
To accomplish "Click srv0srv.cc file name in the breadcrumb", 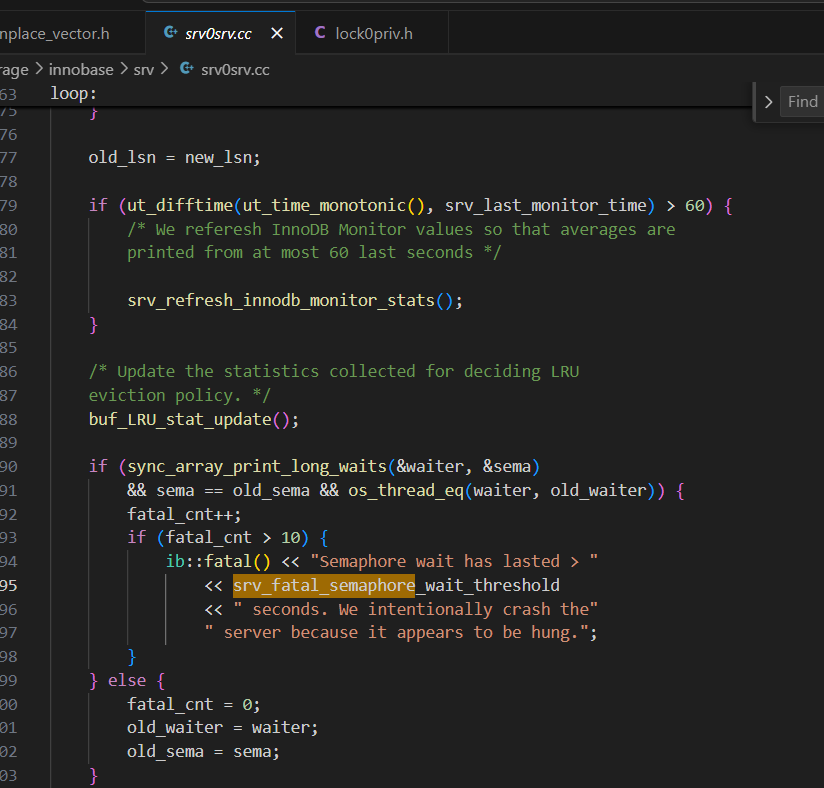I will [235, 69].
